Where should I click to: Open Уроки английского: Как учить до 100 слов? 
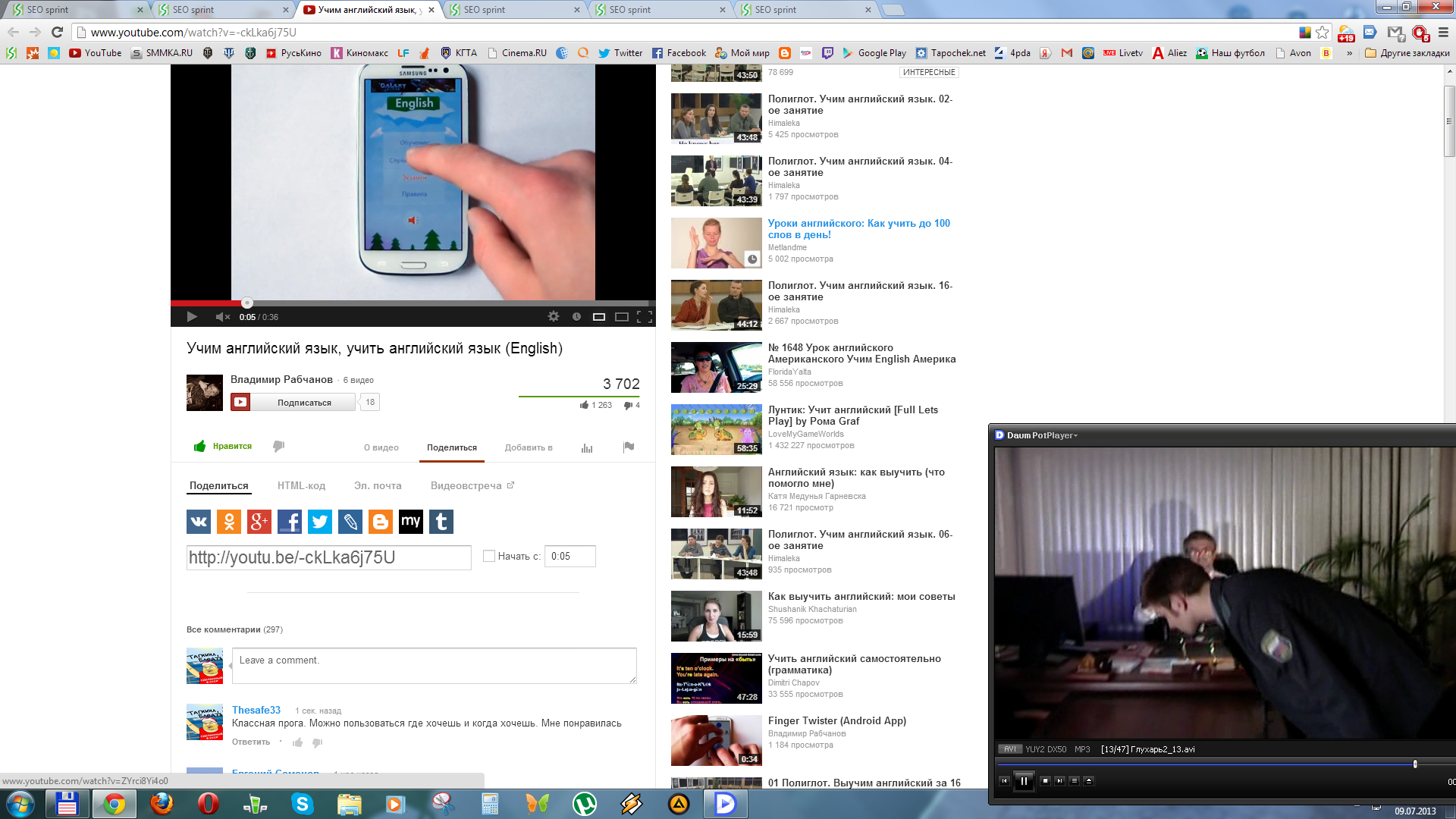click(858, 229)
